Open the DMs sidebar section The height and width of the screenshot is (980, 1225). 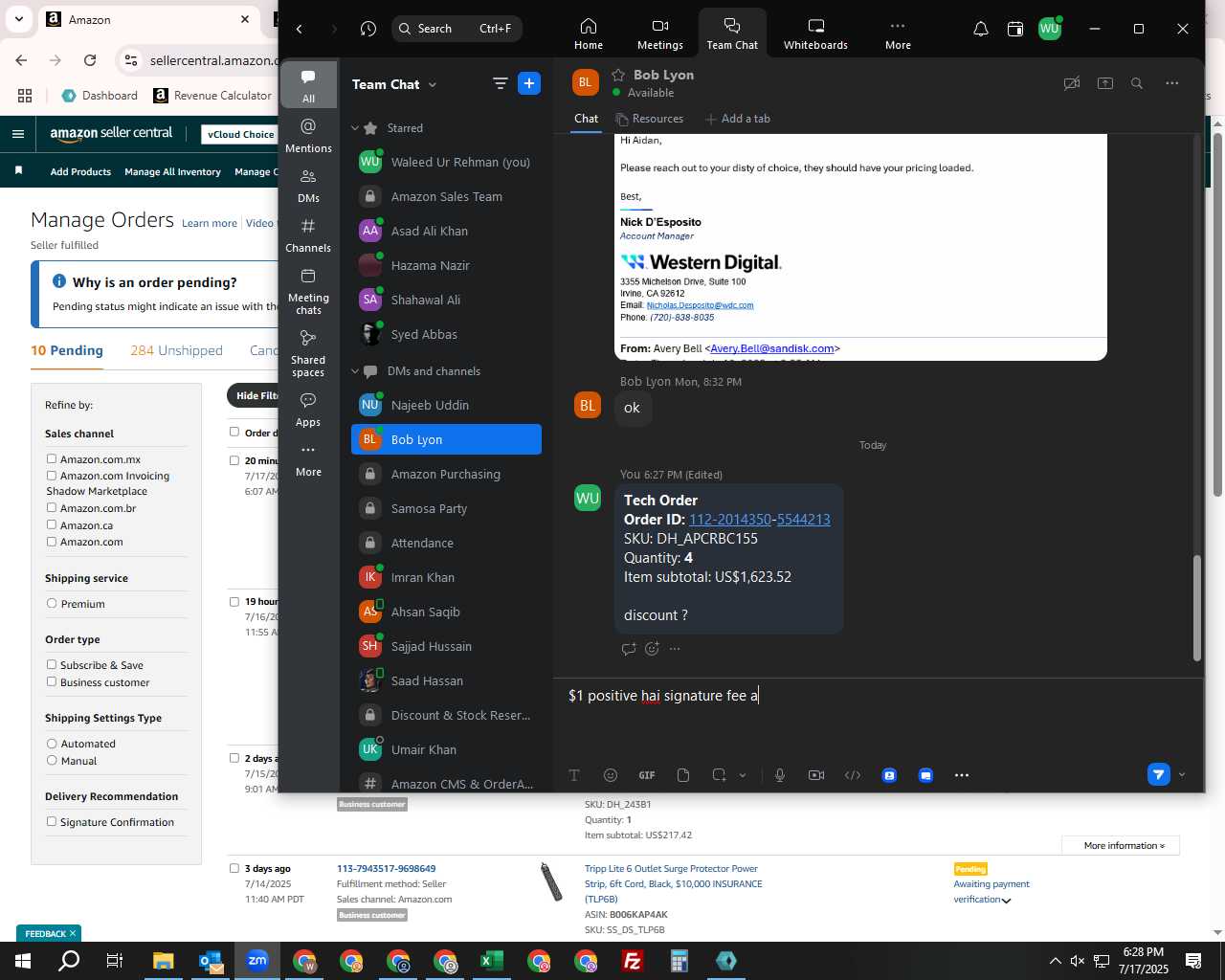(x=308, y=186)
